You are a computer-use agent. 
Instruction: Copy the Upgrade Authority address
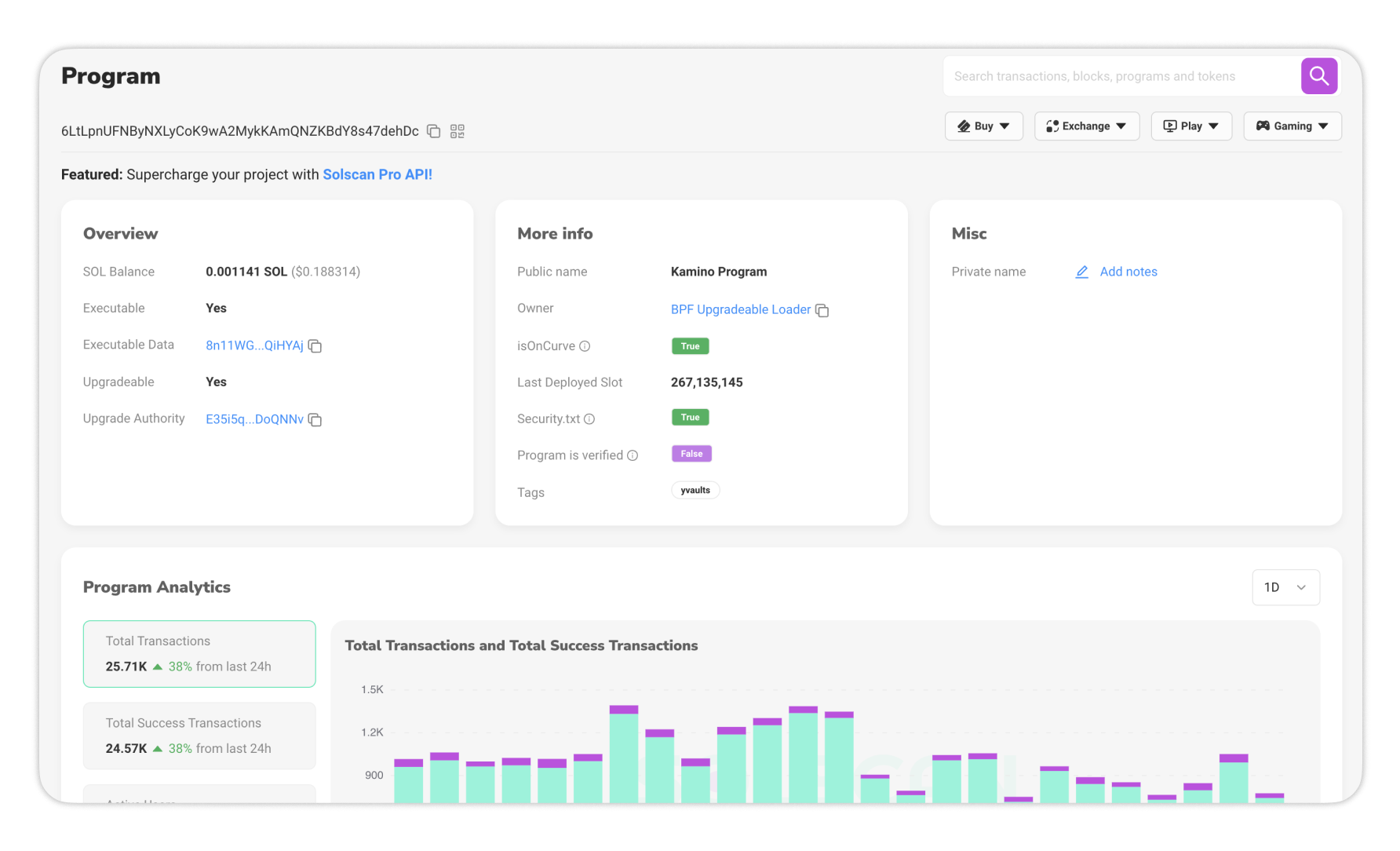(x=315, y=420)
